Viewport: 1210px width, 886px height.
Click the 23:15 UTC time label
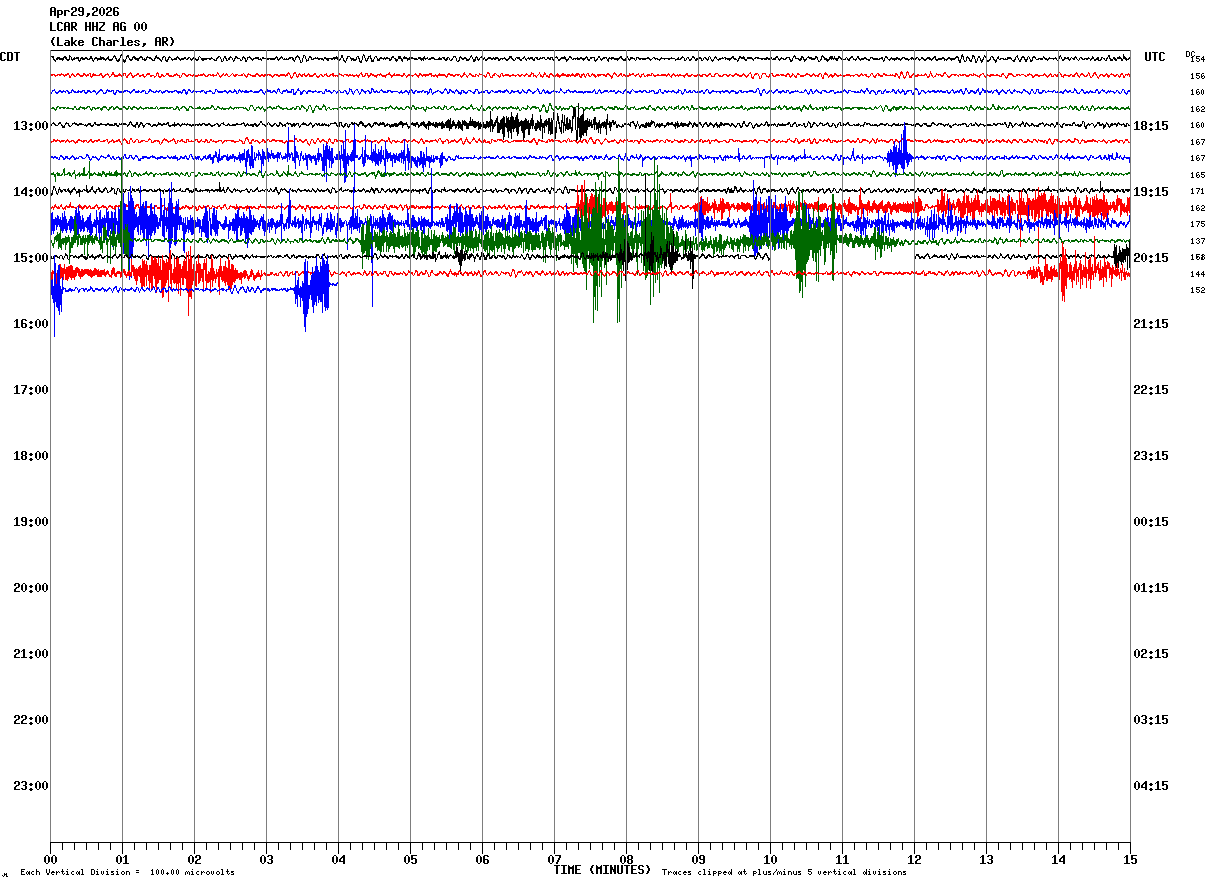click(x=1151, y=456)
